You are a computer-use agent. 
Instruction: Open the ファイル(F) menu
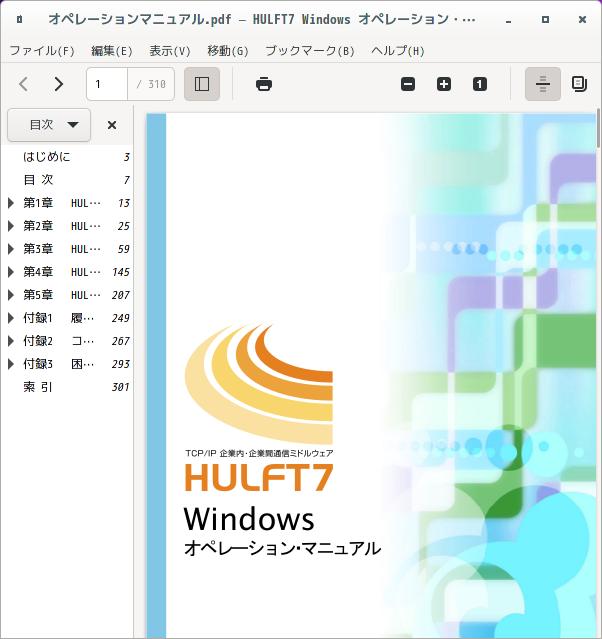(42, 51)
